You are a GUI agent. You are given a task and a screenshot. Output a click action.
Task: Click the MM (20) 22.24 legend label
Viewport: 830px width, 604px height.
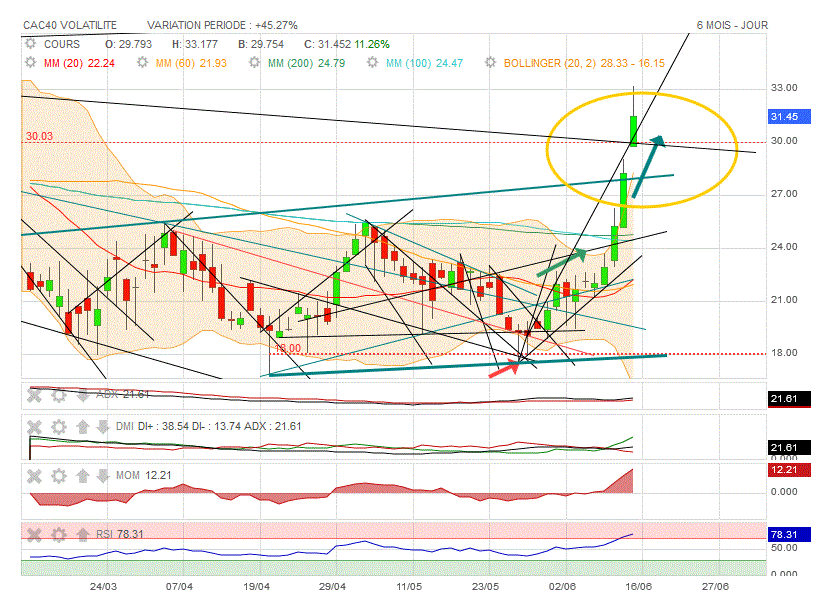(79, 64)
